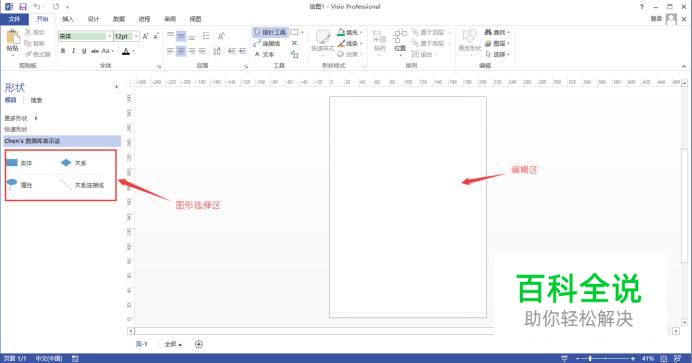Click the text block tool icon

point(294,54)
